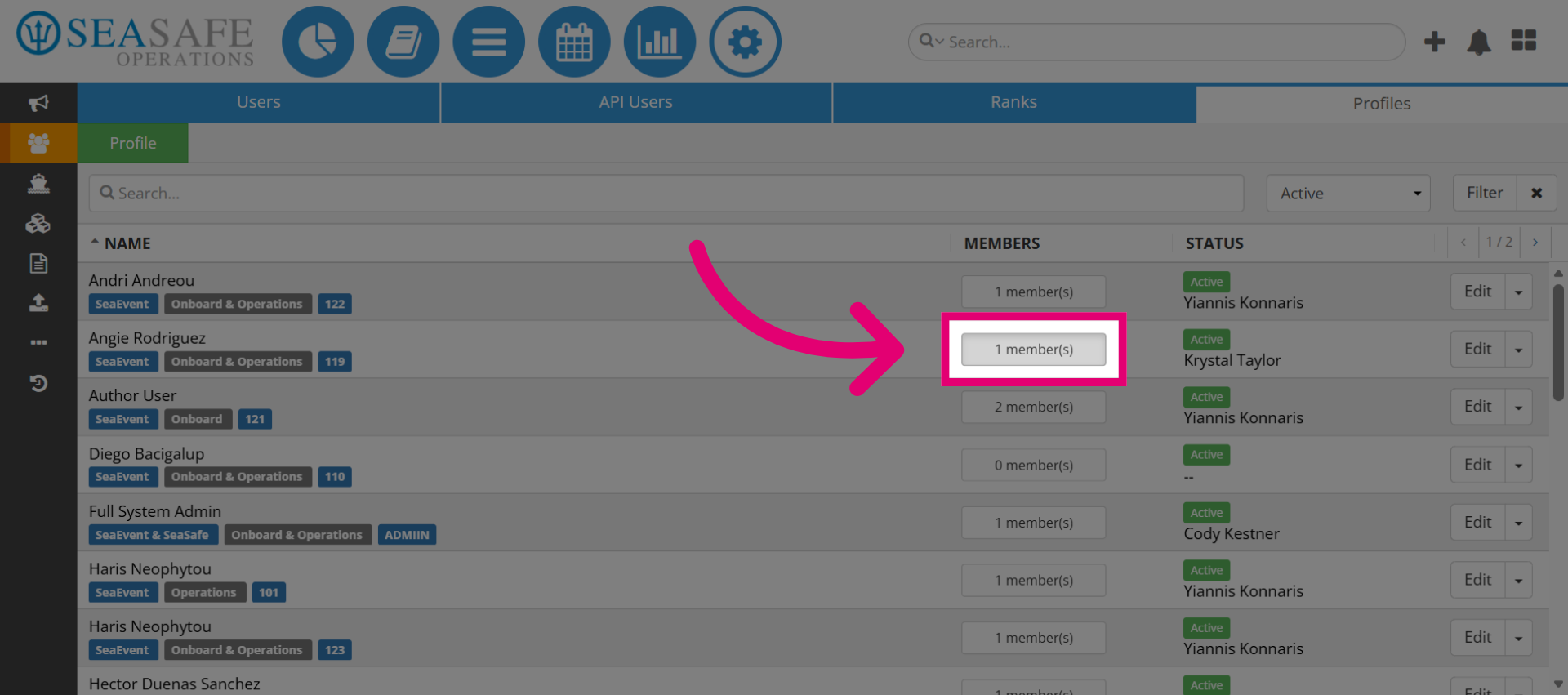Click the STATUS column header
The height and width of the screenshot is (695, 1568).
coord(1214,243)
